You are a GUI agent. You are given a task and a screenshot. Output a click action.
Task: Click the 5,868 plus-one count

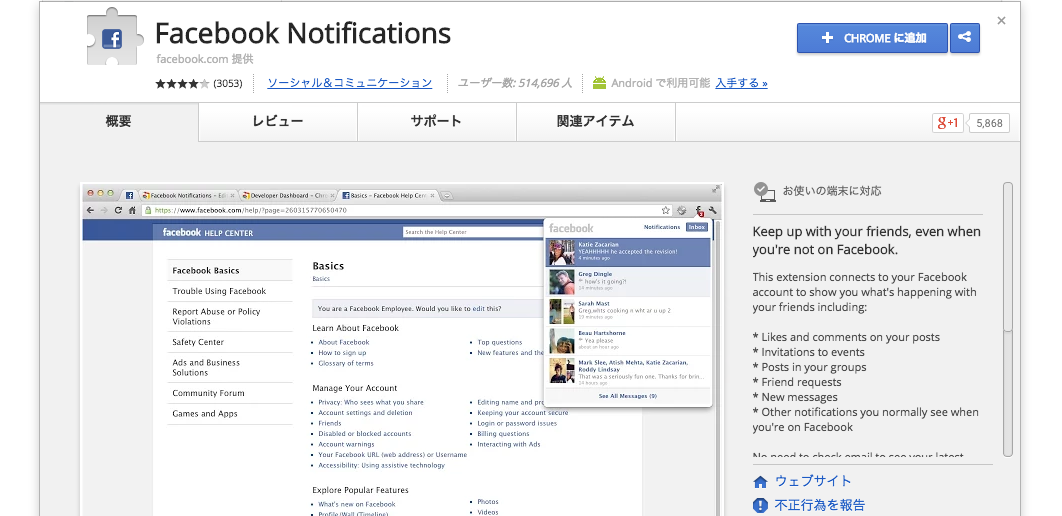pos(989,123)
